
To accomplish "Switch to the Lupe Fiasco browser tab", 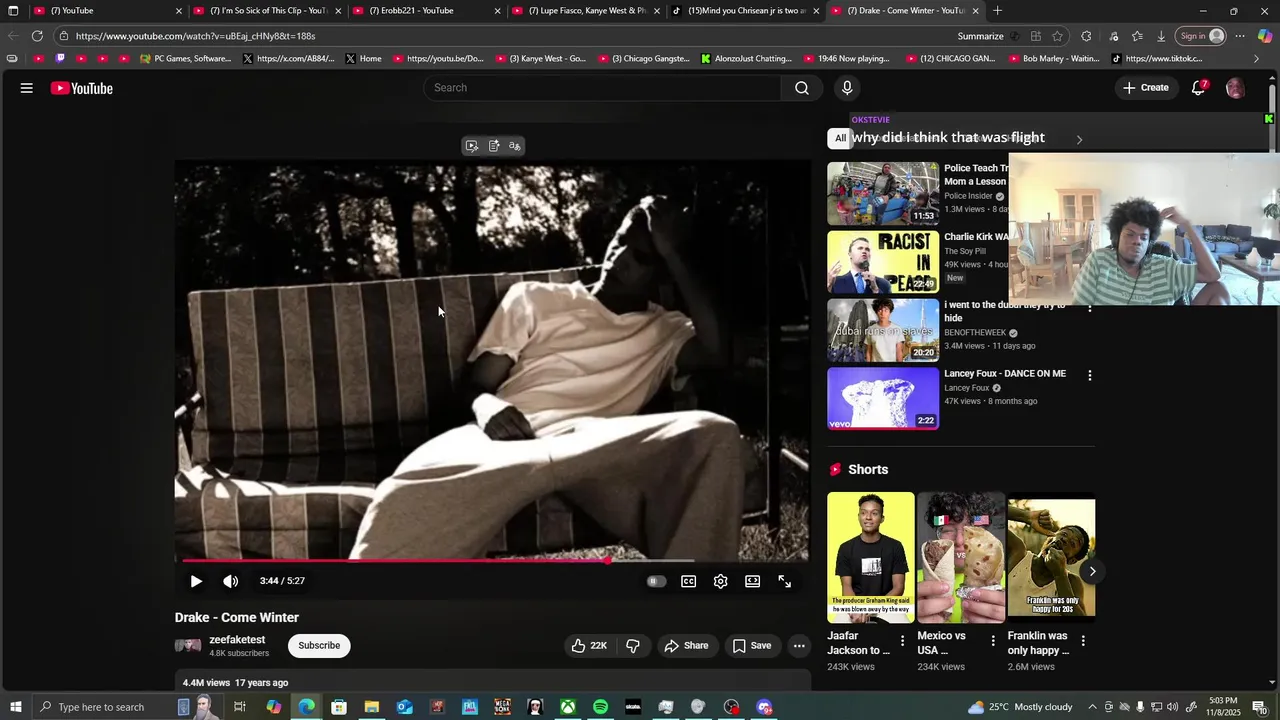I will [587, 11].
